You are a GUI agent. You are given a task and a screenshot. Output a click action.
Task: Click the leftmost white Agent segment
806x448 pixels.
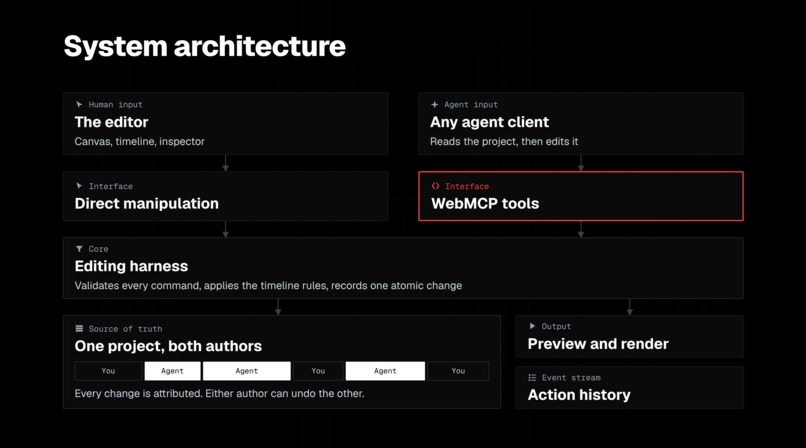tap(172, 371)
